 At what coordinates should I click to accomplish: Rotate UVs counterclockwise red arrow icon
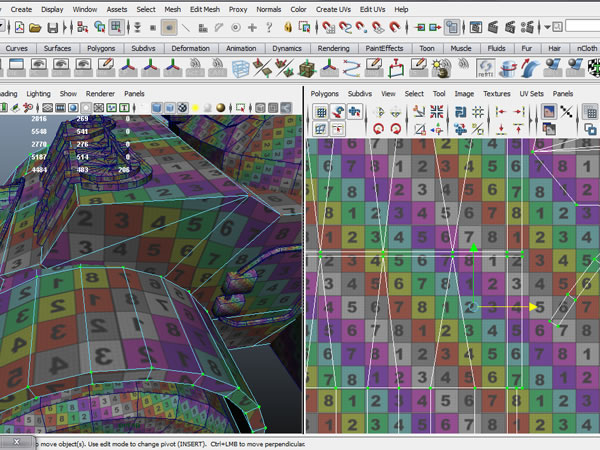[378, 129]
